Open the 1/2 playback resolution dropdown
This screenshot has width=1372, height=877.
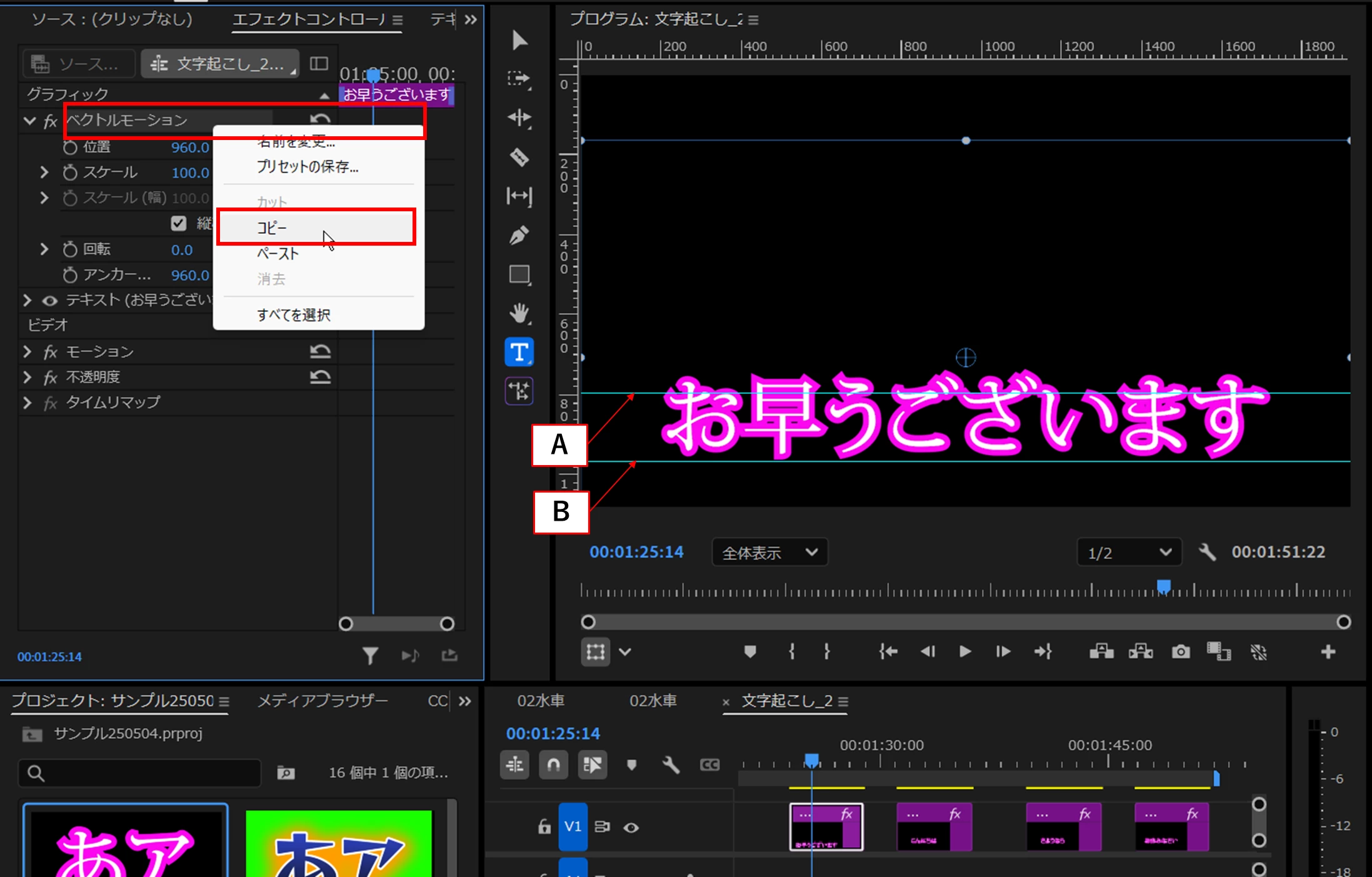(x=1129, y=553)
